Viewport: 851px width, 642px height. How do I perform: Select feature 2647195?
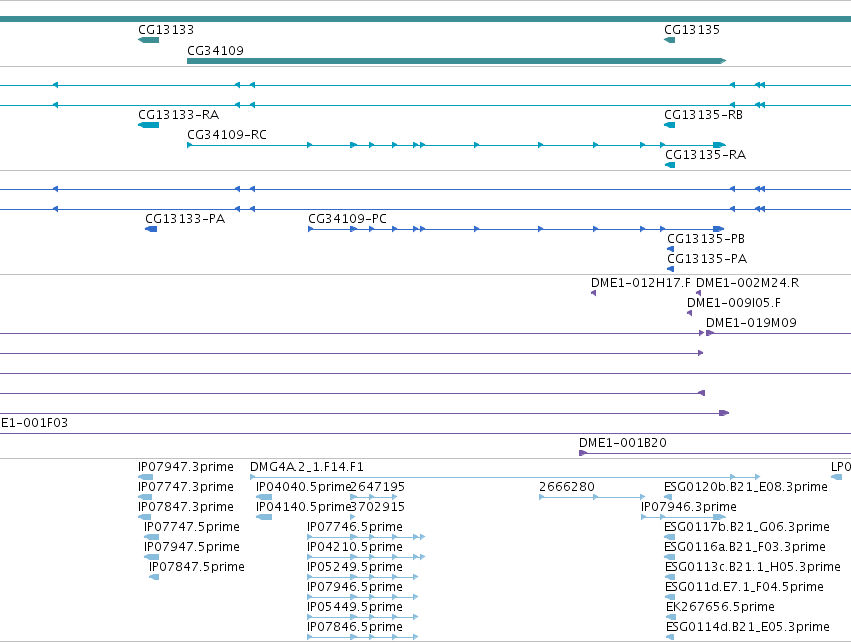(x=377, y=487)
